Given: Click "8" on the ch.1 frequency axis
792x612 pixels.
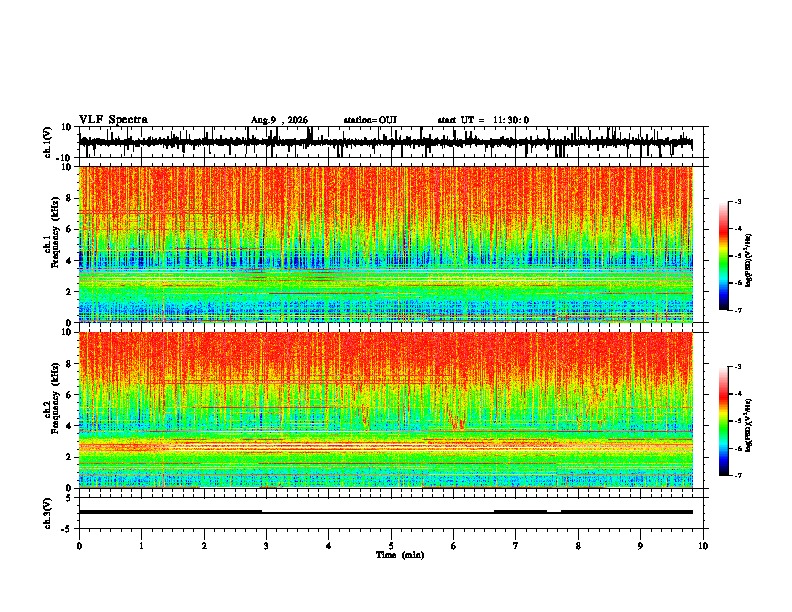Looking at the screenshot, I should (x=69, y=198).
